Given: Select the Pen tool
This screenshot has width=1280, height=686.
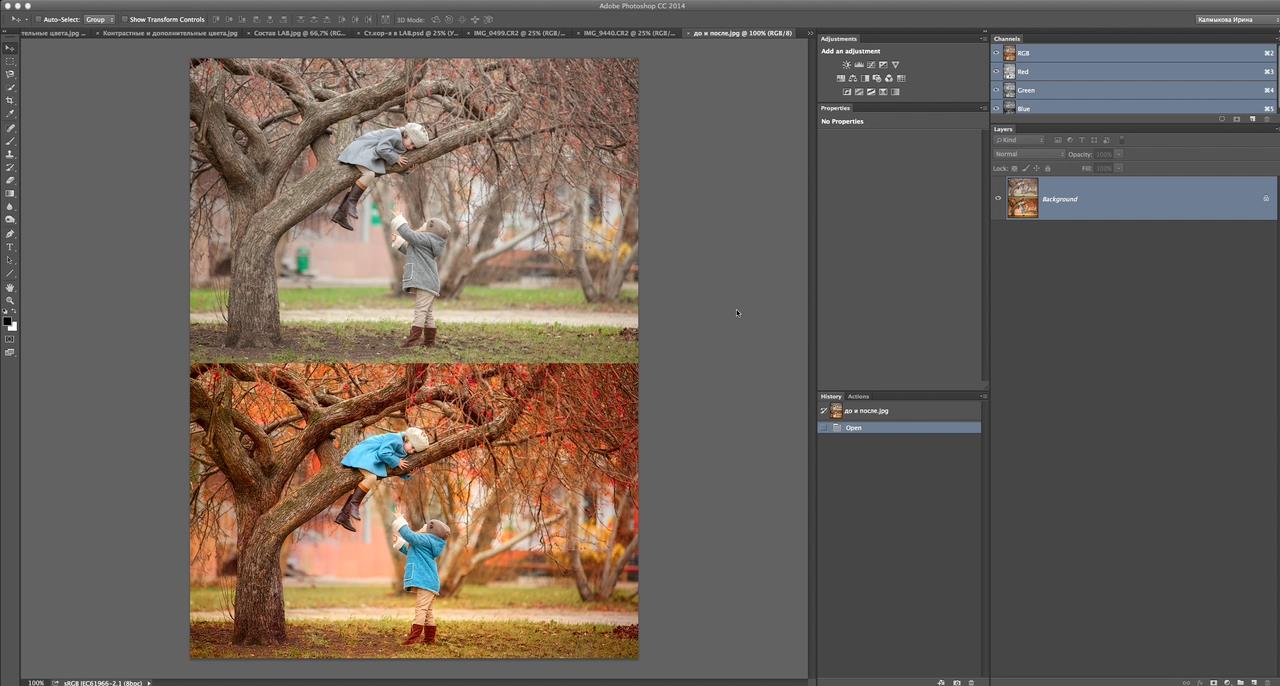Looking at the screenshot, I should (10, 234).
